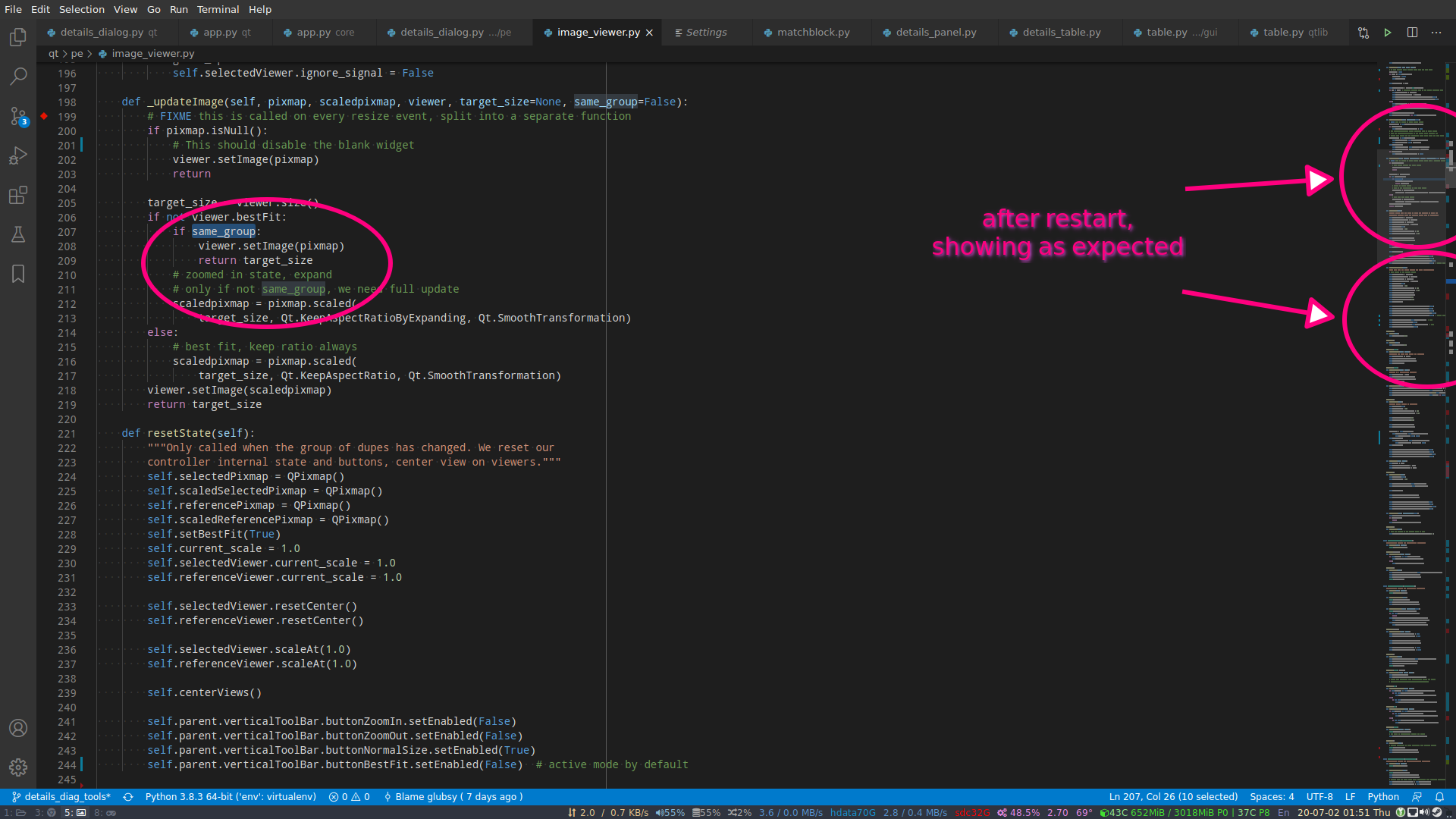This screenshot has height=819, width=1456.
Task: Close the image_viewer.py tab
Action: tap(649, 33)
